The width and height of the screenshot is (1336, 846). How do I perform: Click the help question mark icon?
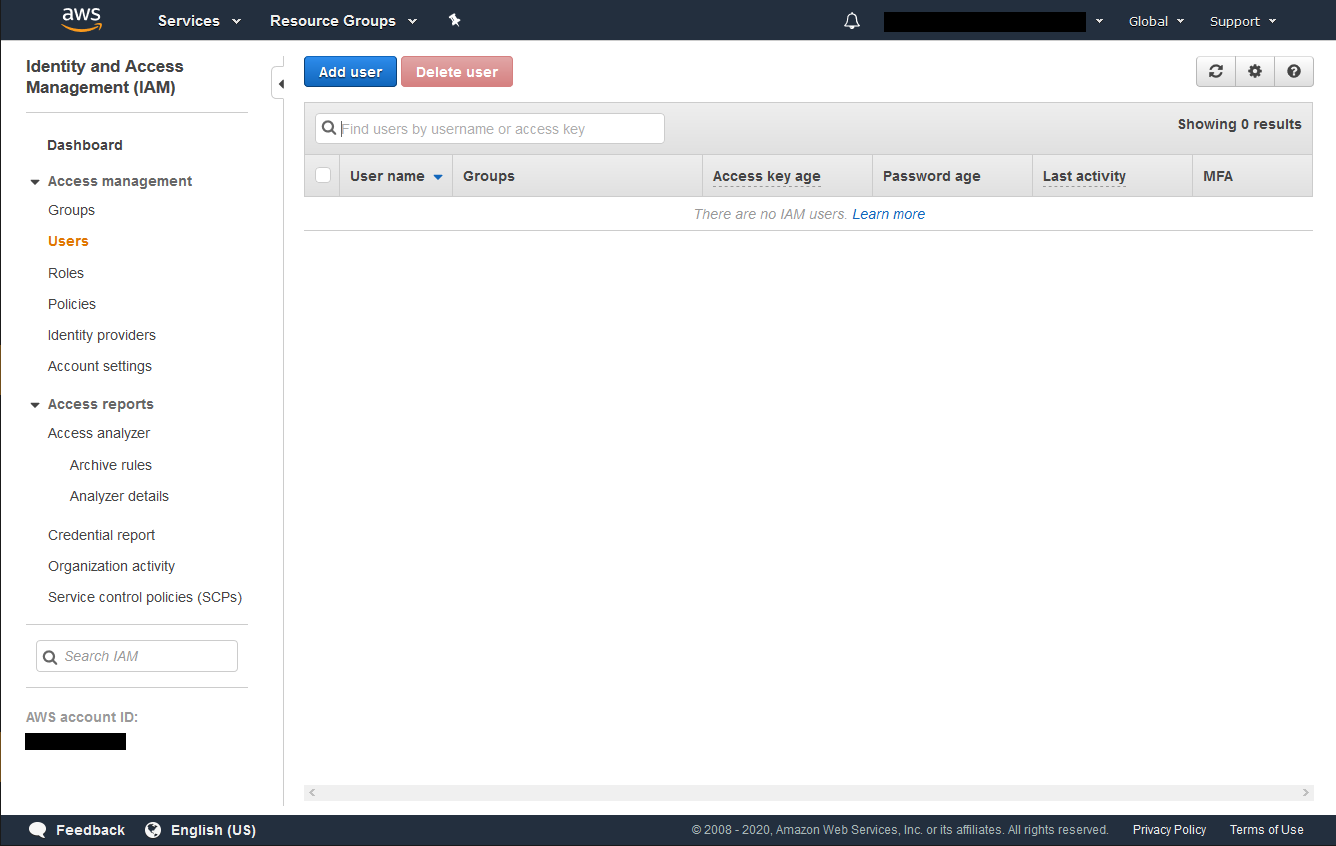point(1294,72)
